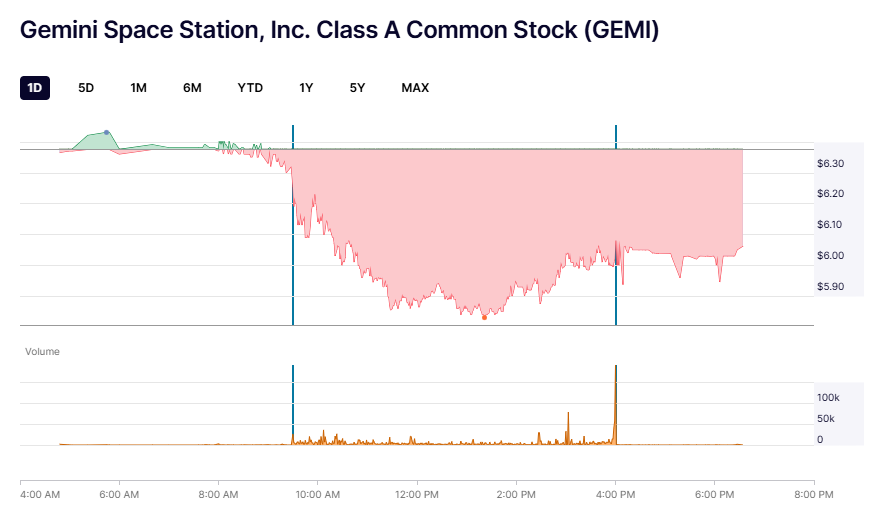Click the Volume chart heading
The image size is (885, 520).
pyautogui.click(x=42, y=352)
